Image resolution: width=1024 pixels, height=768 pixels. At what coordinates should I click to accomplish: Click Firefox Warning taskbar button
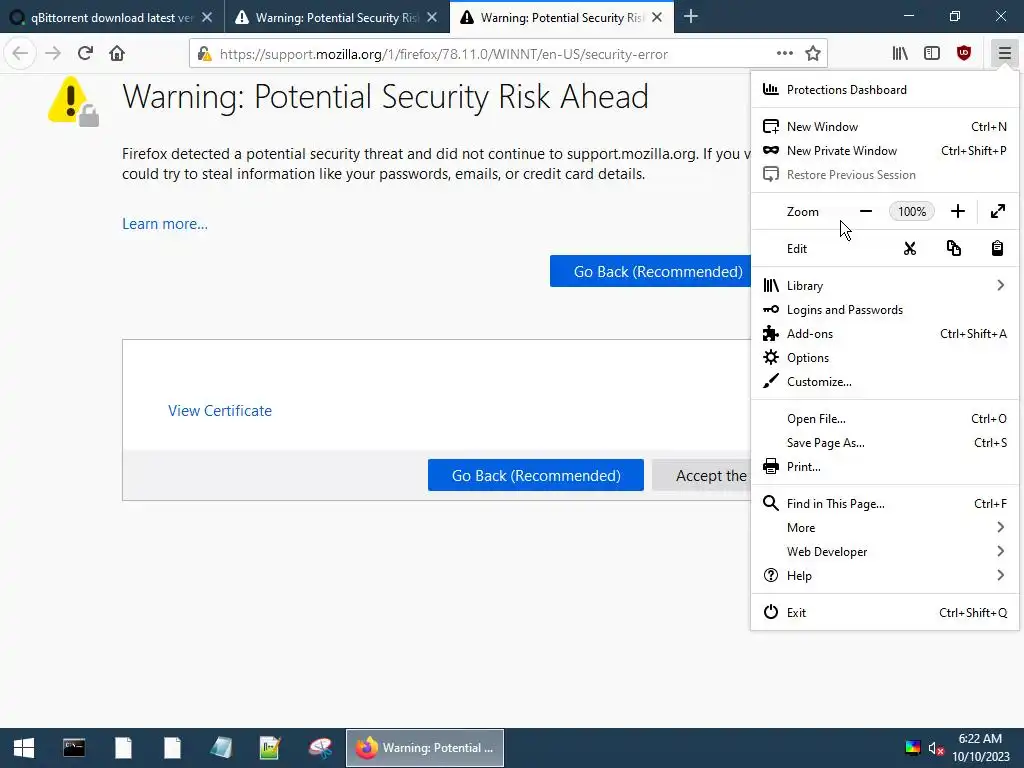[x=424, y=748]
